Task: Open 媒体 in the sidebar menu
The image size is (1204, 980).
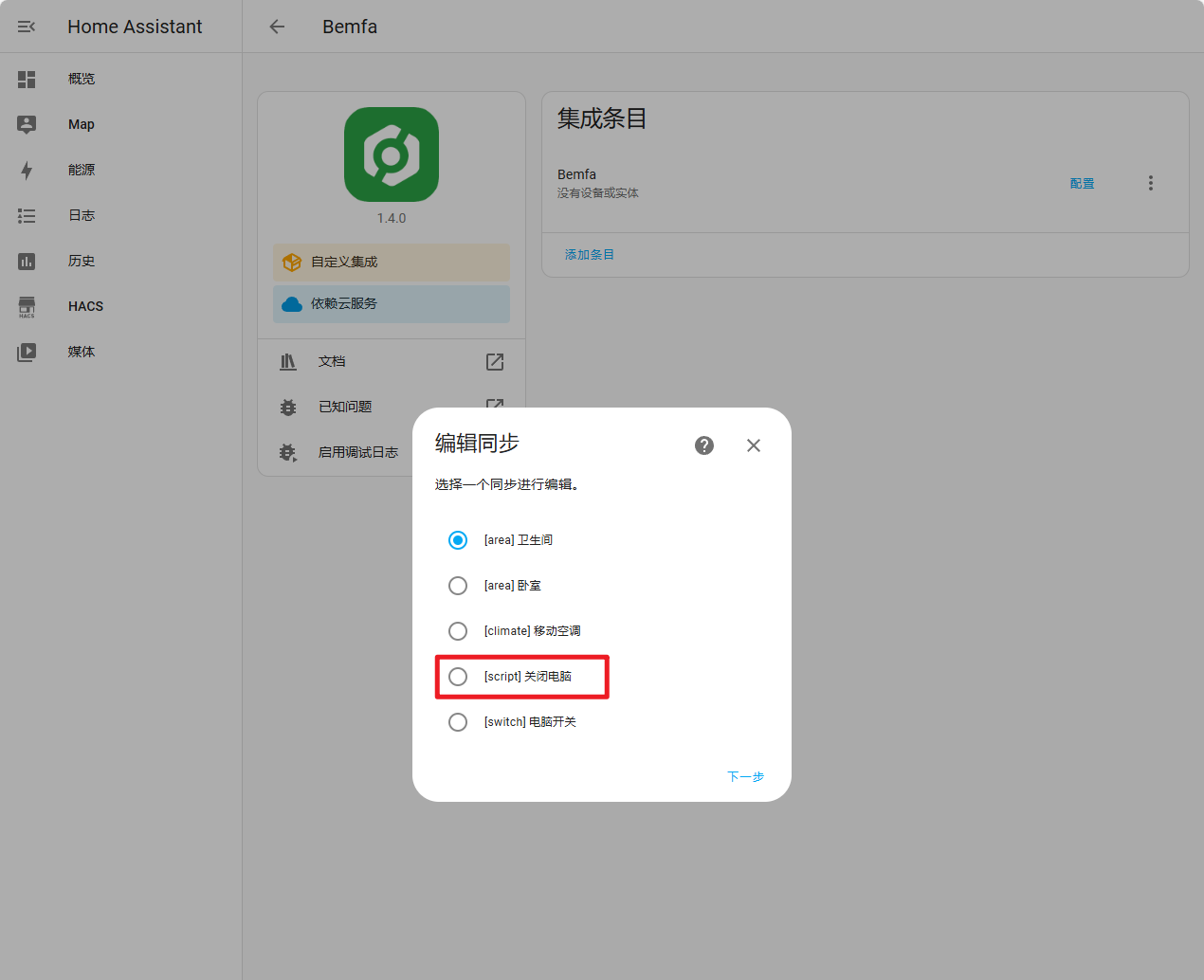Action: coord(120,352)
